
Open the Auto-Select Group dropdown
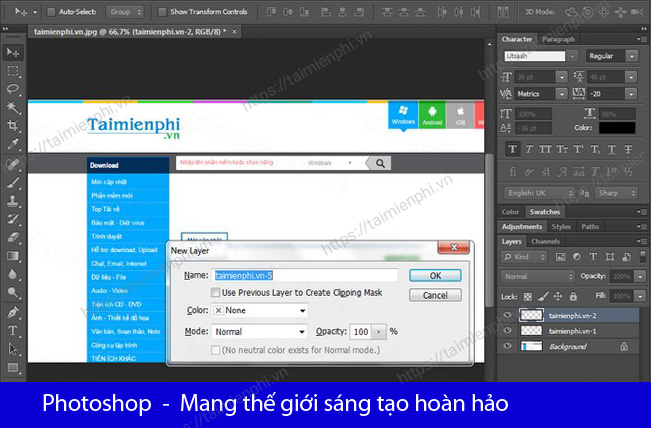[125, 12]
